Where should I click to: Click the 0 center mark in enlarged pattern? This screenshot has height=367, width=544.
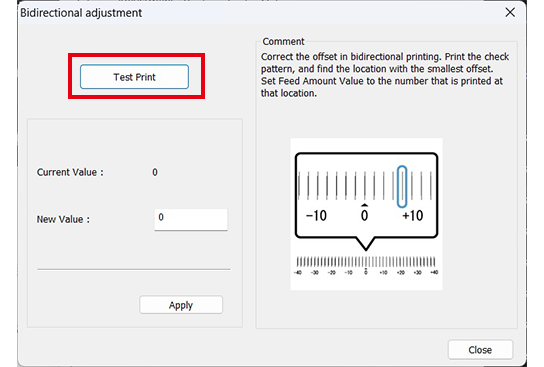pyautogui.click(x=364, y=214)
